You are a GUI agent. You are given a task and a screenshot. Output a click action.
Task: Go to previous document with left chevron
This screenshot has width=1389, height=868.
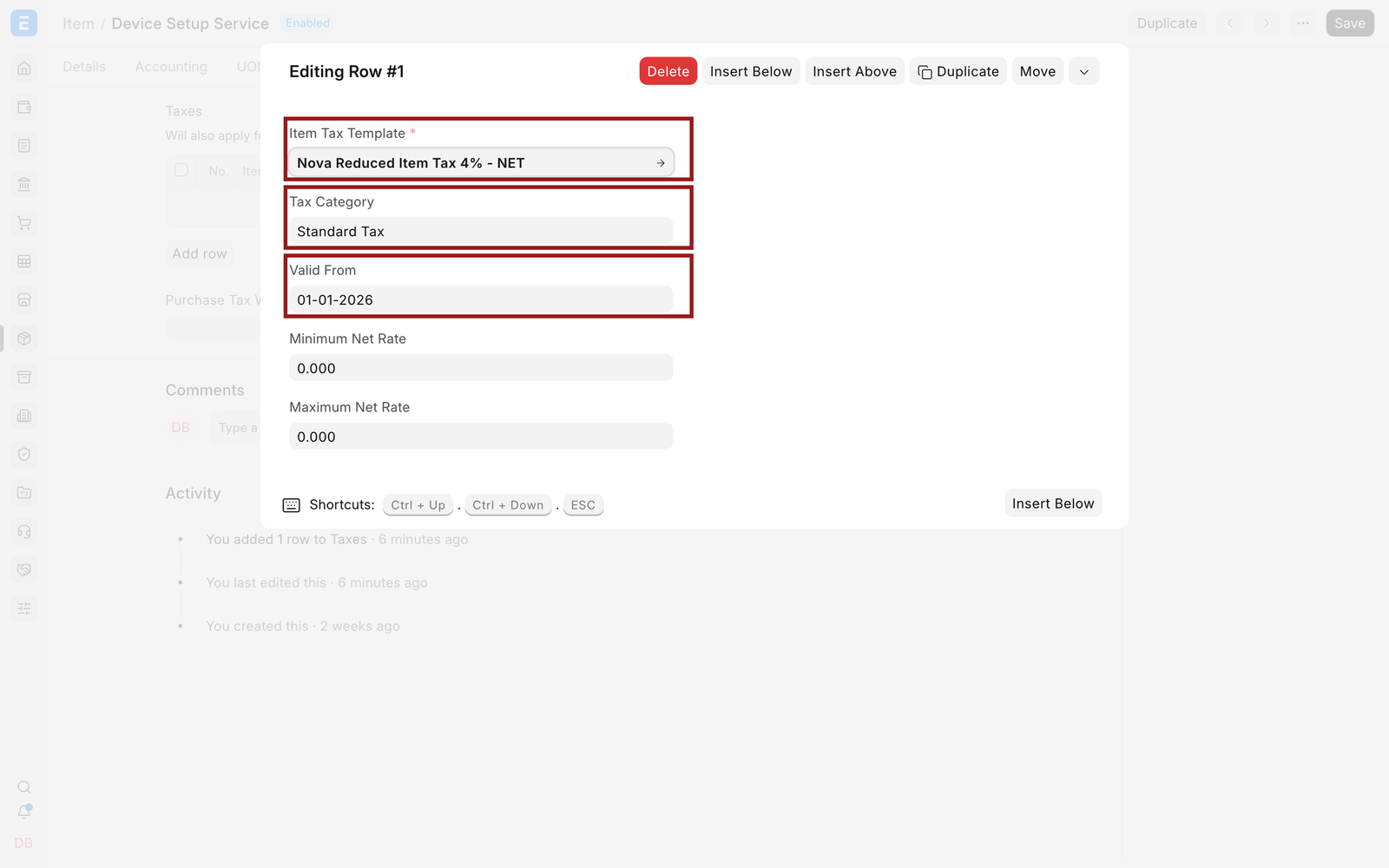[x=1230, y=23]
